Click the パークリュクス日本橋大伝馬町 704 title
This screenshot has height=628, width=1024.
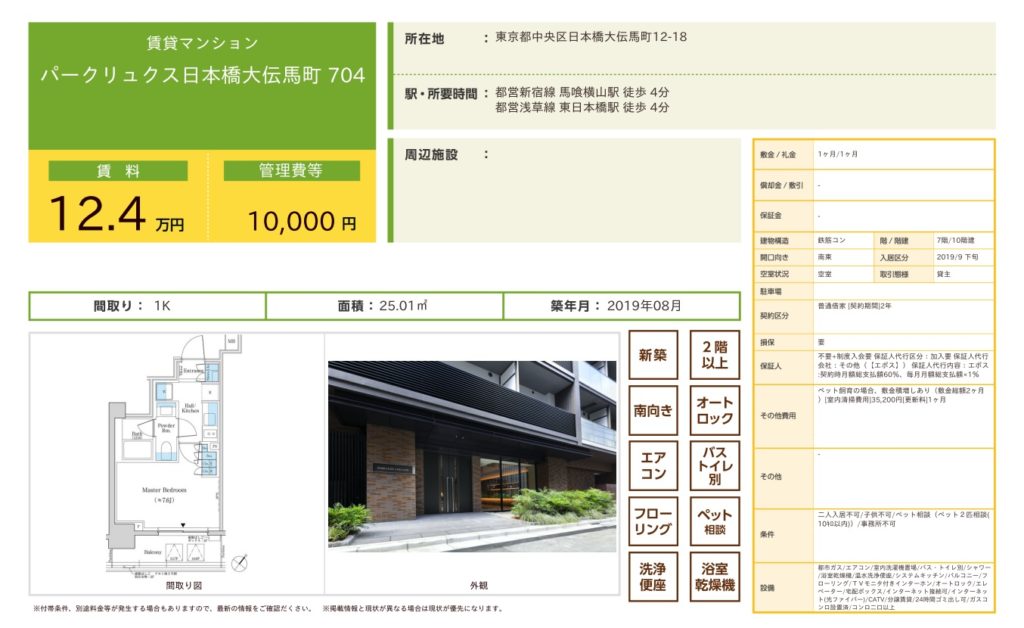(202, 76)
